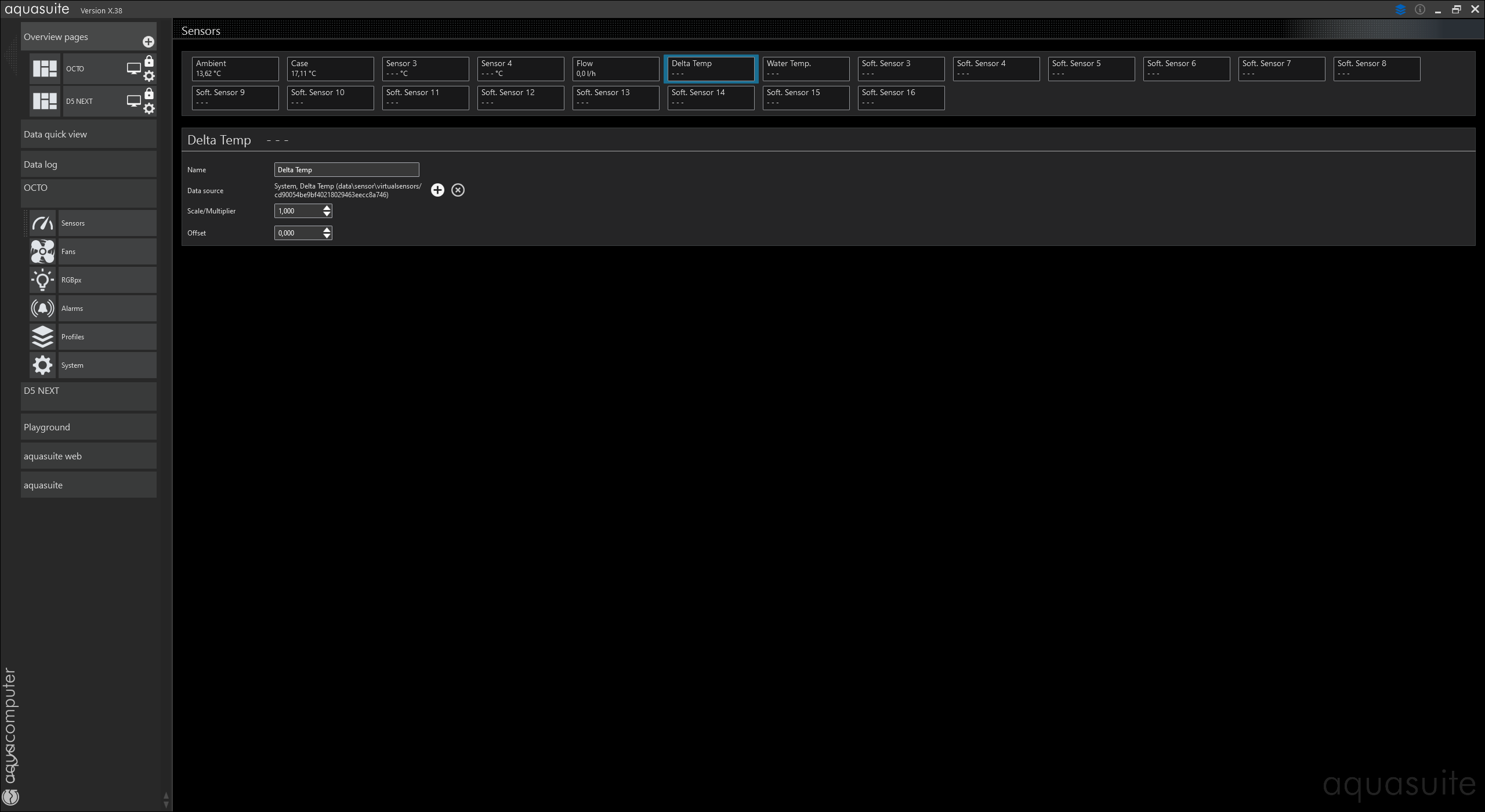Expand the Data quick view section

(x=88, y=135)
